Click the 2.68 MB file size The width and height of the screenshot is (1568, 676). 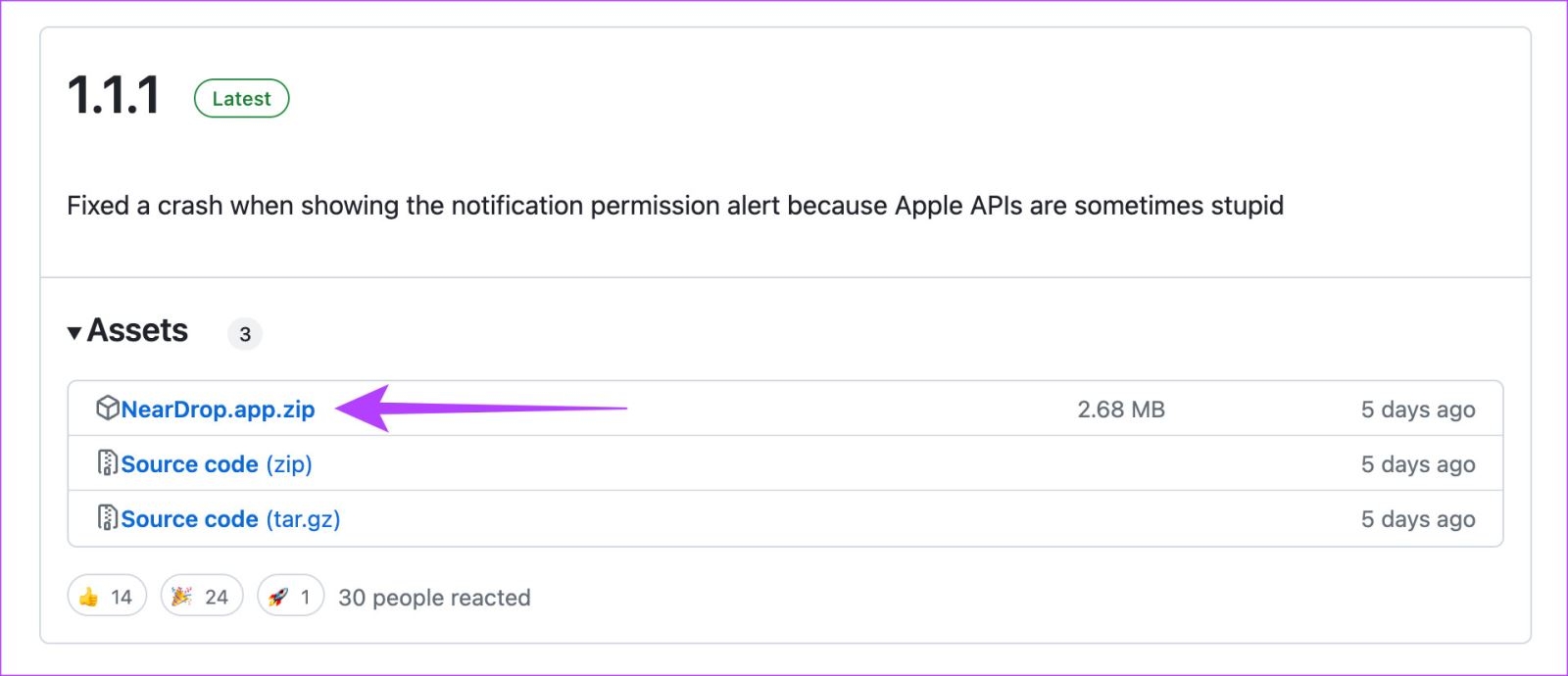pyautogui.click(x=1121, y=410)
